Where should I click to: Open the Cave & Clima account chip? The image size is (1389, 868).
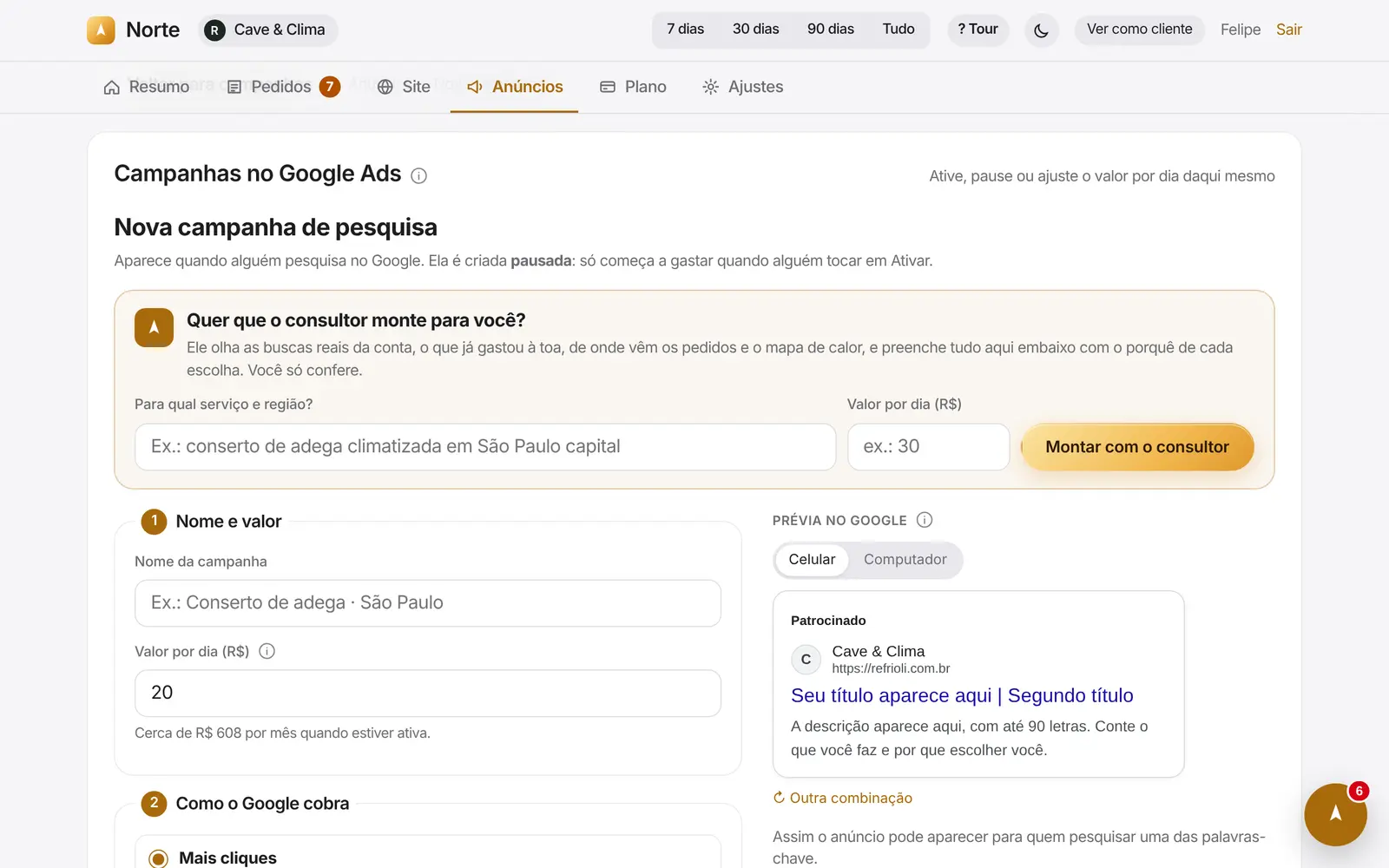pos(267,30)
